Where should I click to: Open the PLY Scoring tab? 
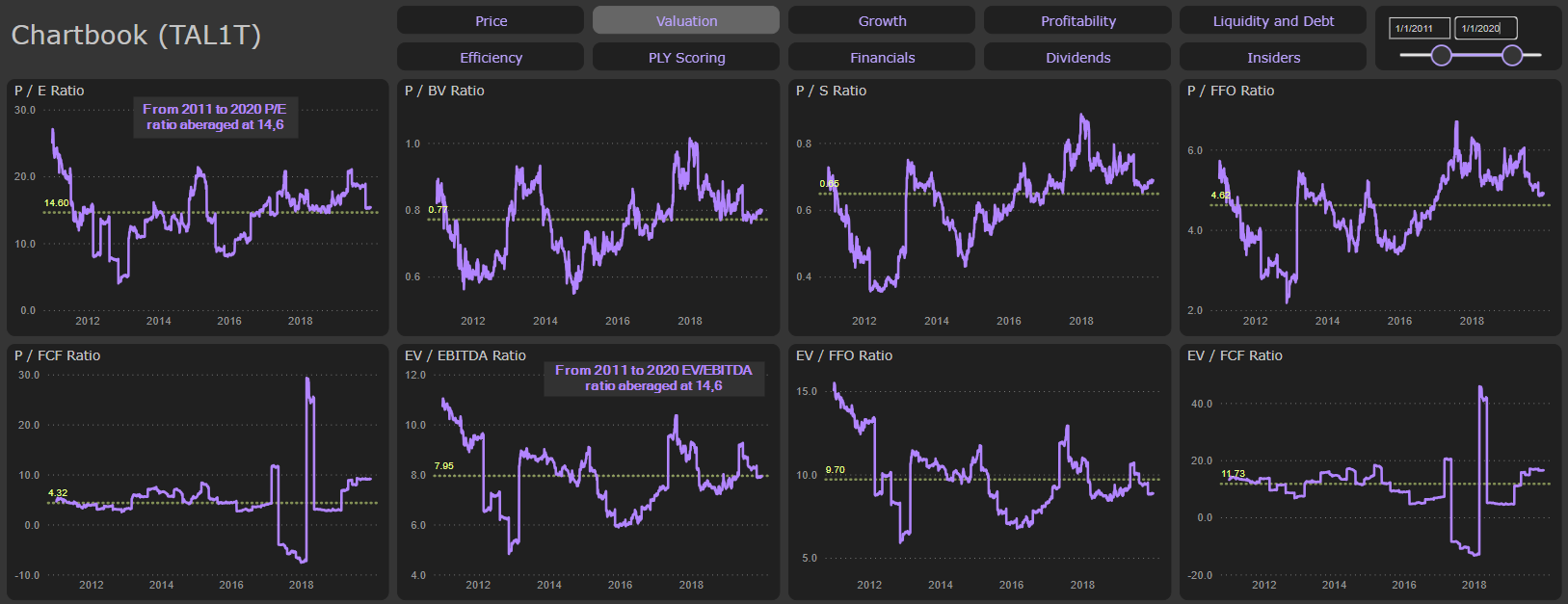(x=686, y=57)
